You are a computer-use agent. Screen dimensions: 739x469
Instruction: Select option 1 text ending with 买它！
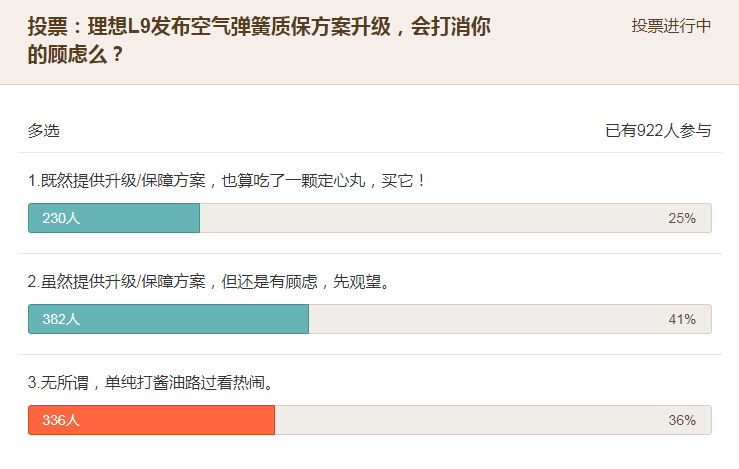point(227,181)
